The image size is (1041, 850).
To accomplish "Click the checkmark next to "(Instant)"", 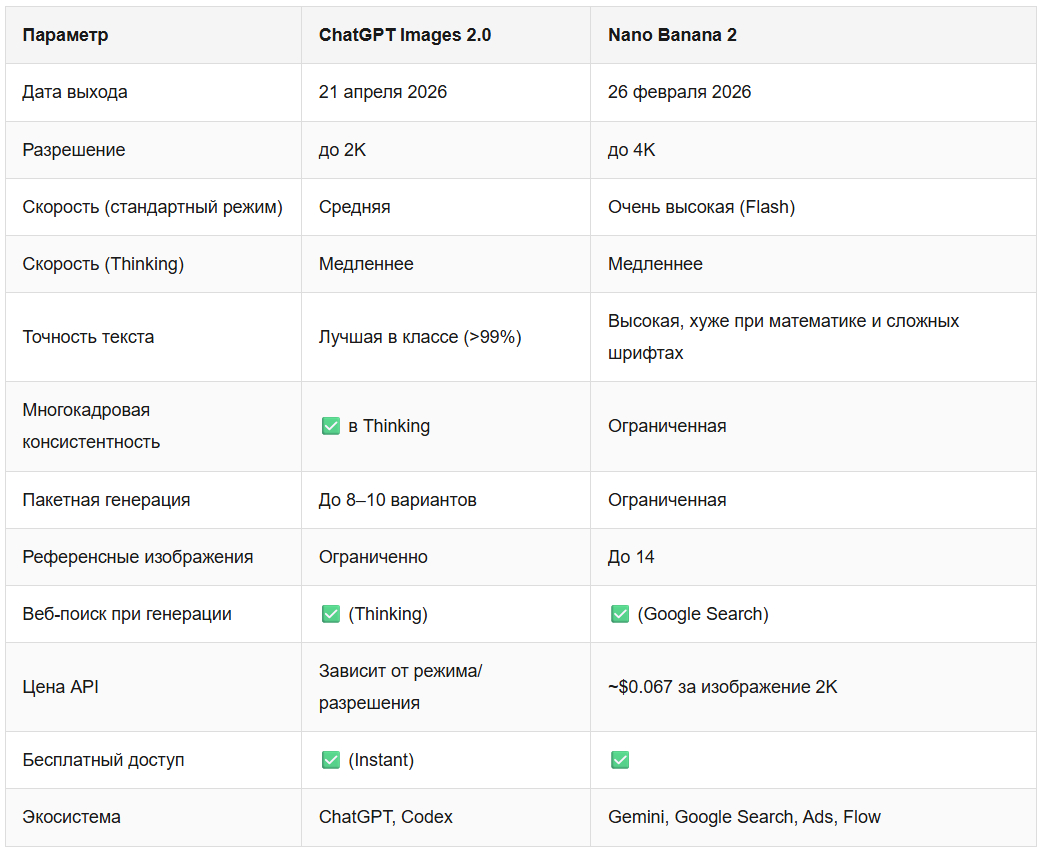I will (331, 760).
